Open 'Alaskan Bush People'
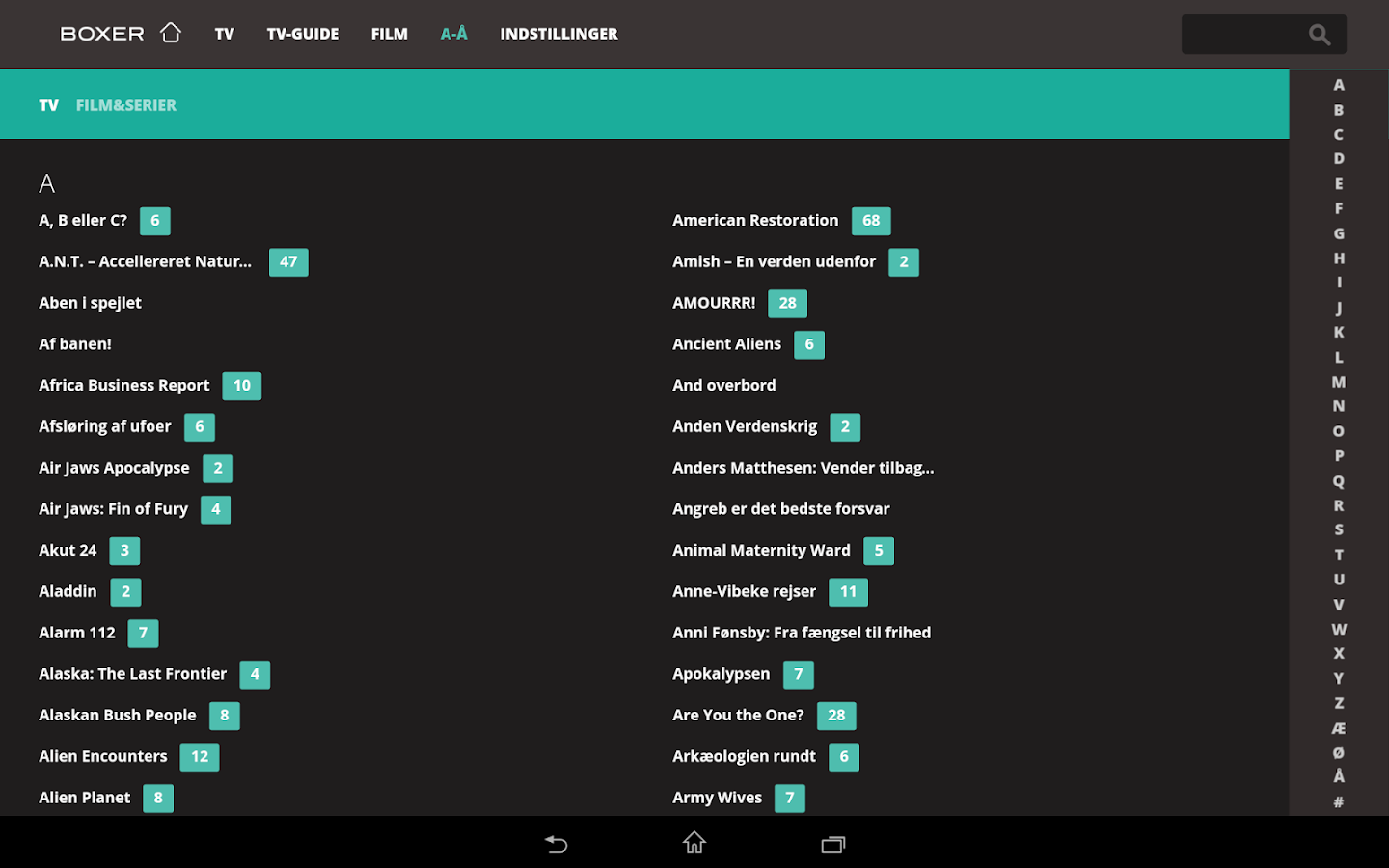The width and height of the screenshot is (1389, 868). (x=118, y=716)
